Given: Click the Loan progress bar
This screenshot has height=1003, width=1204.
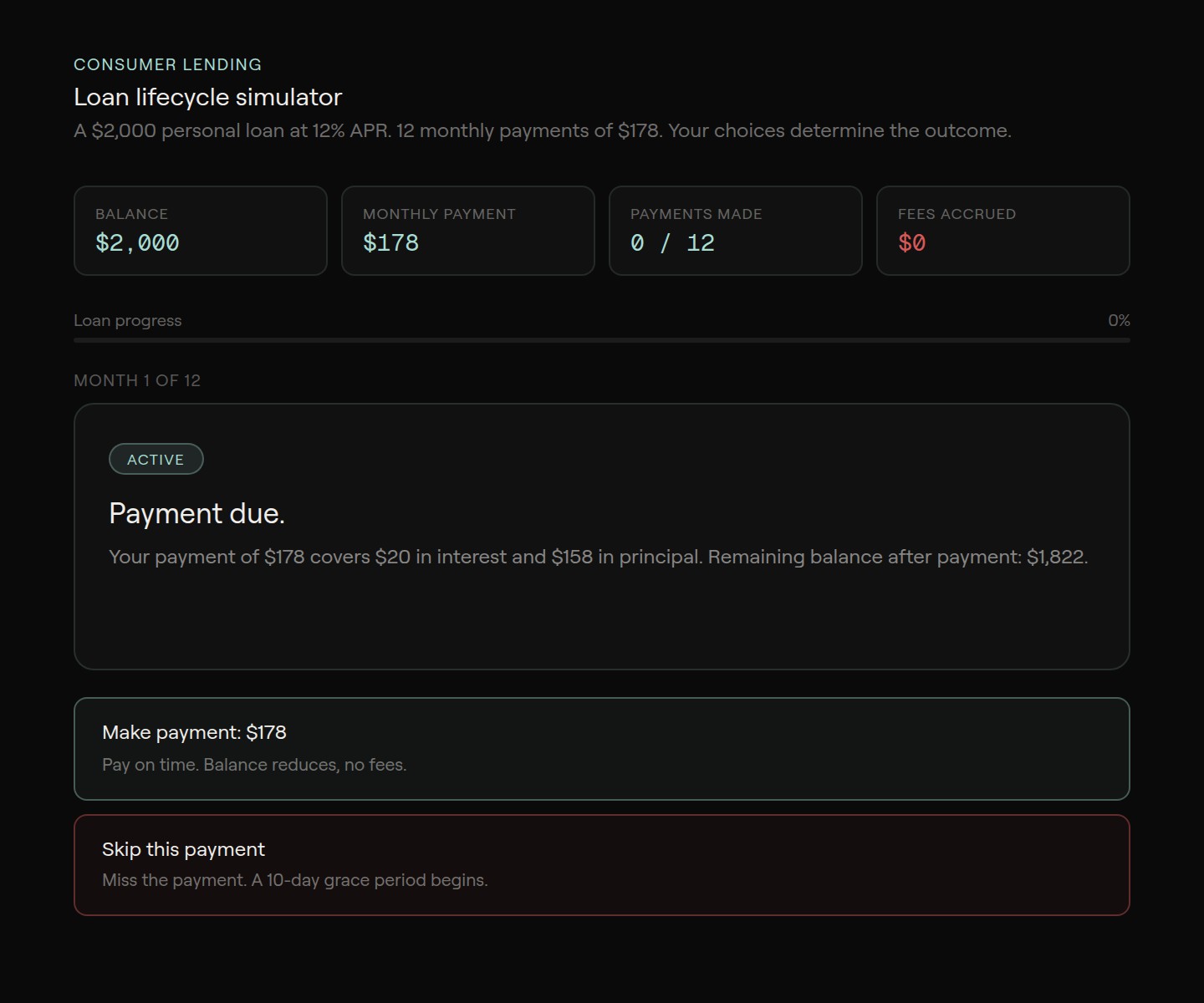Looking at the screenshot, I should pyautogui.click(x=602, y=341).
